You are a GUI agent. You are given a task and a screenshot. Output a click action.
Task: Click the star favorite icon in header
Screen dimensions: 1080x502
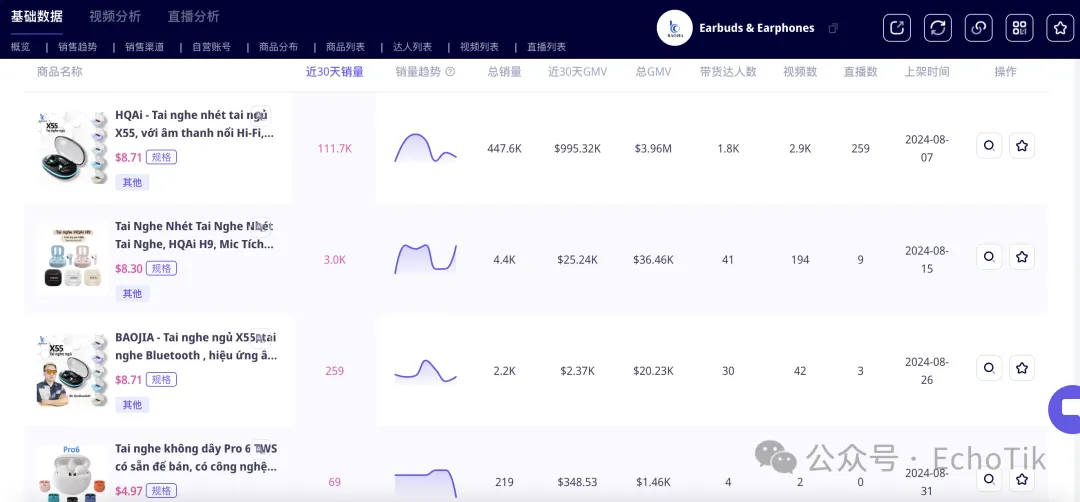click(1060, 27)
